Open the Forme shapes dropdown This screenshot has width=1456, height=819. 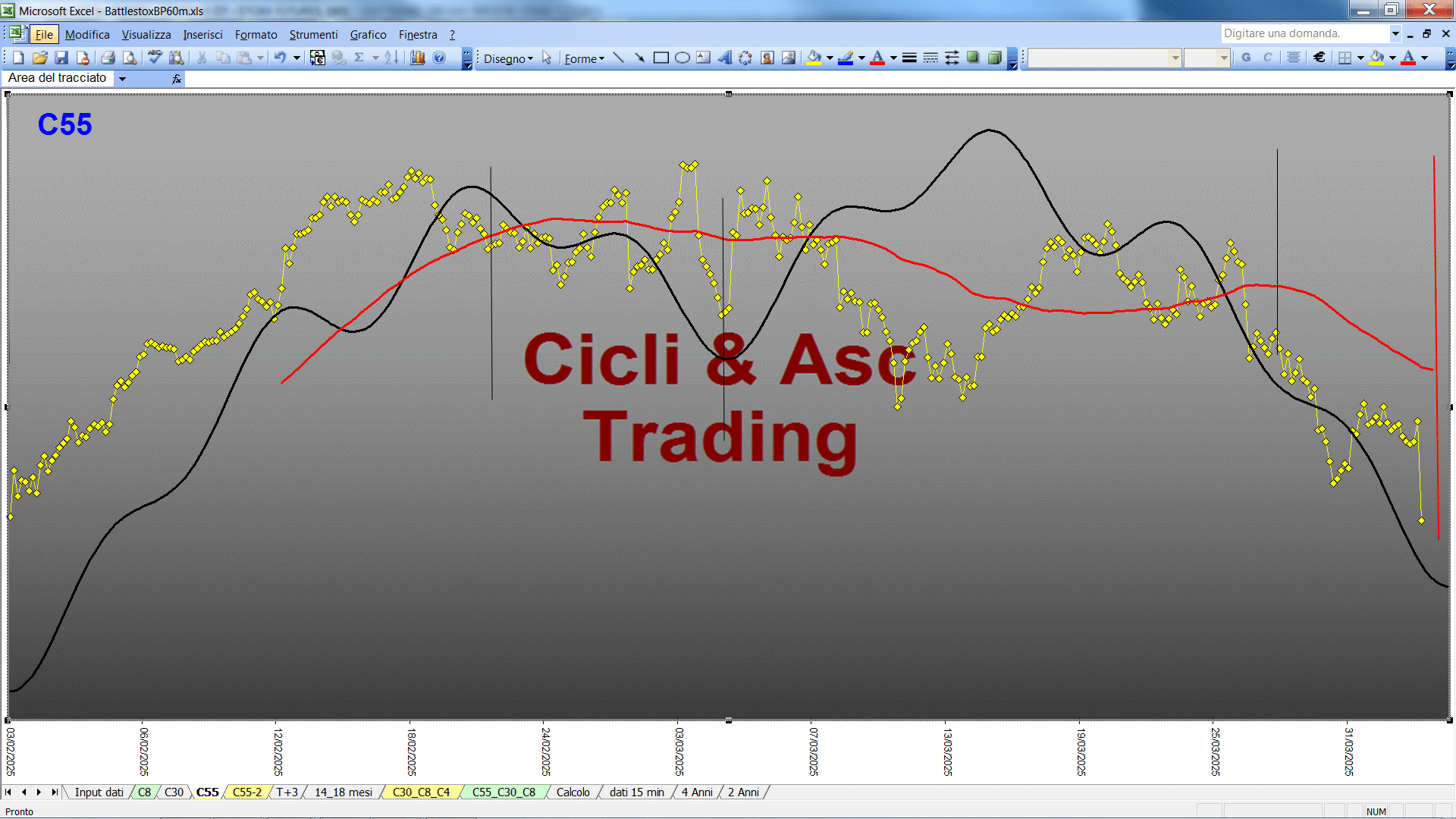pyautogui.click(x=584, y=59)
